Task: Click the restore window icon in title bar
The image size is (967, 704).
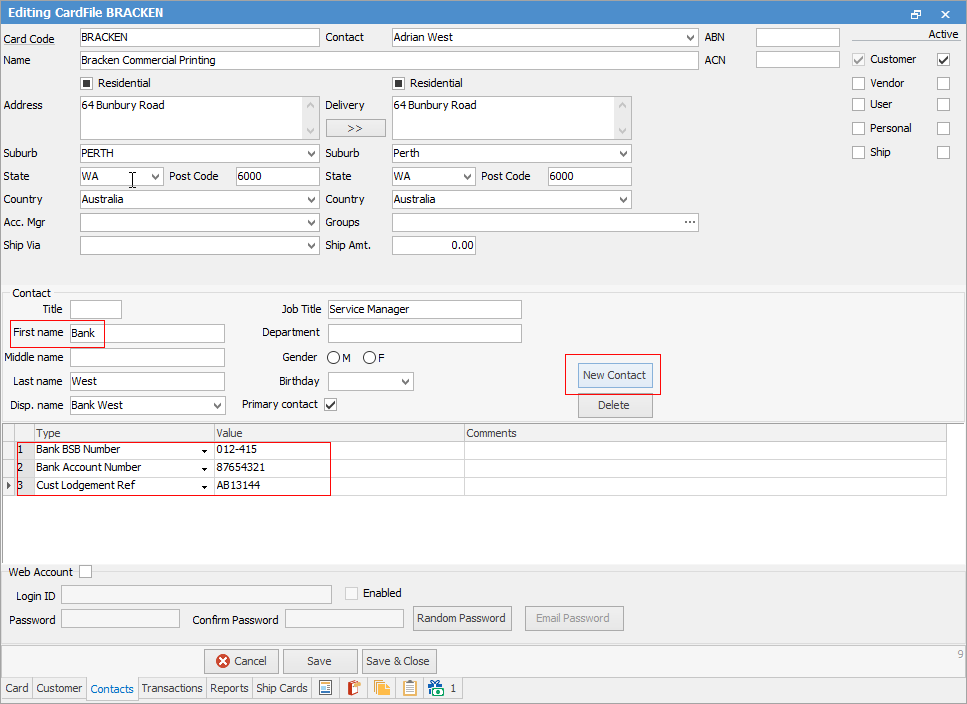Action: pos(915,13)
